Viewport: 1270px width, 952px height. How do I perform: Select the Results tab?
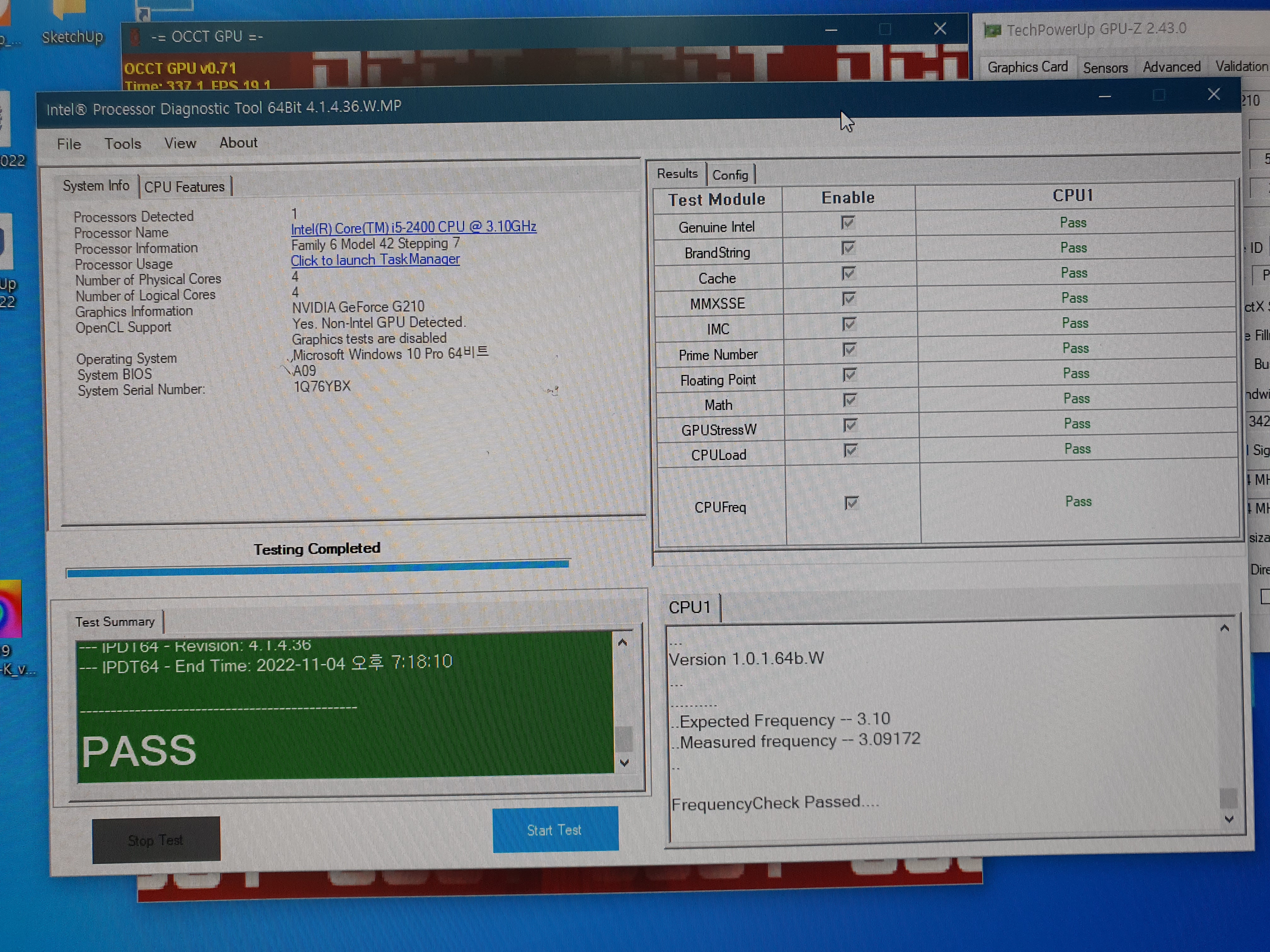[677, 173]
